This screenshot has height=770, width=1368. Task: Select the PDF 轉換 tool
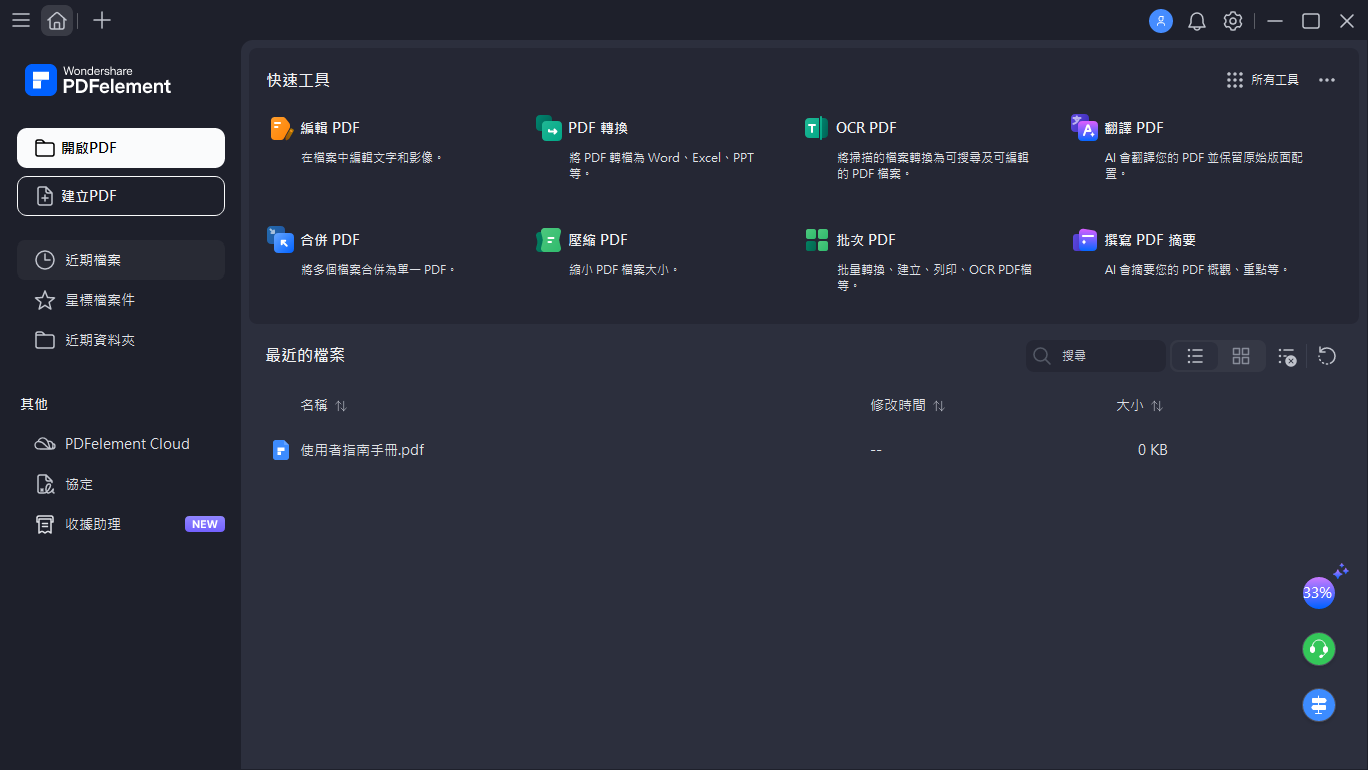597,127
